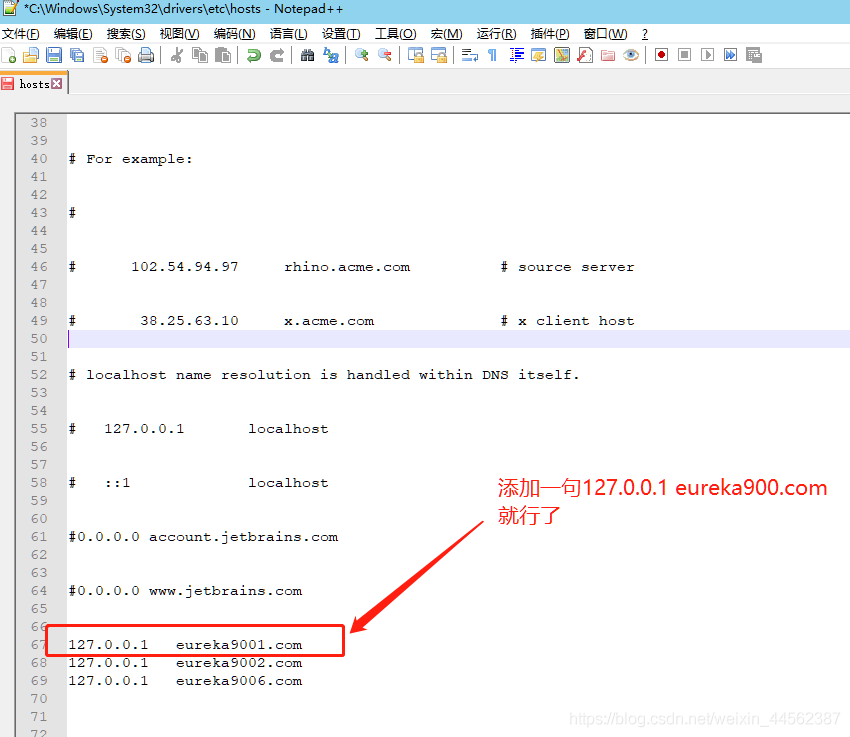Click the '# source server' comment
The image size is (850, 737).
coord(567,267)
